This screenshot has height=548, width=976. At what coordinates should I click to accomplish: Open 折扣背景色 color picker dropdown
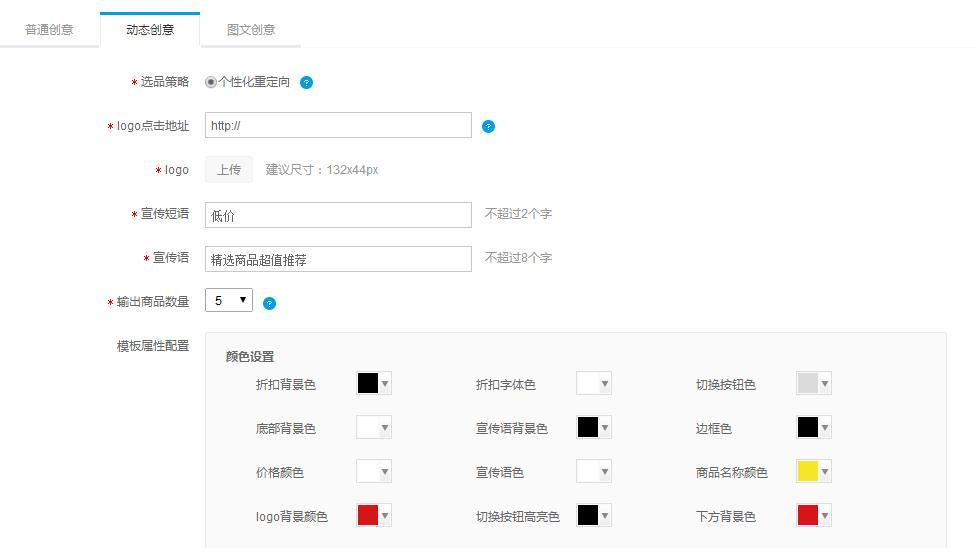385,384
